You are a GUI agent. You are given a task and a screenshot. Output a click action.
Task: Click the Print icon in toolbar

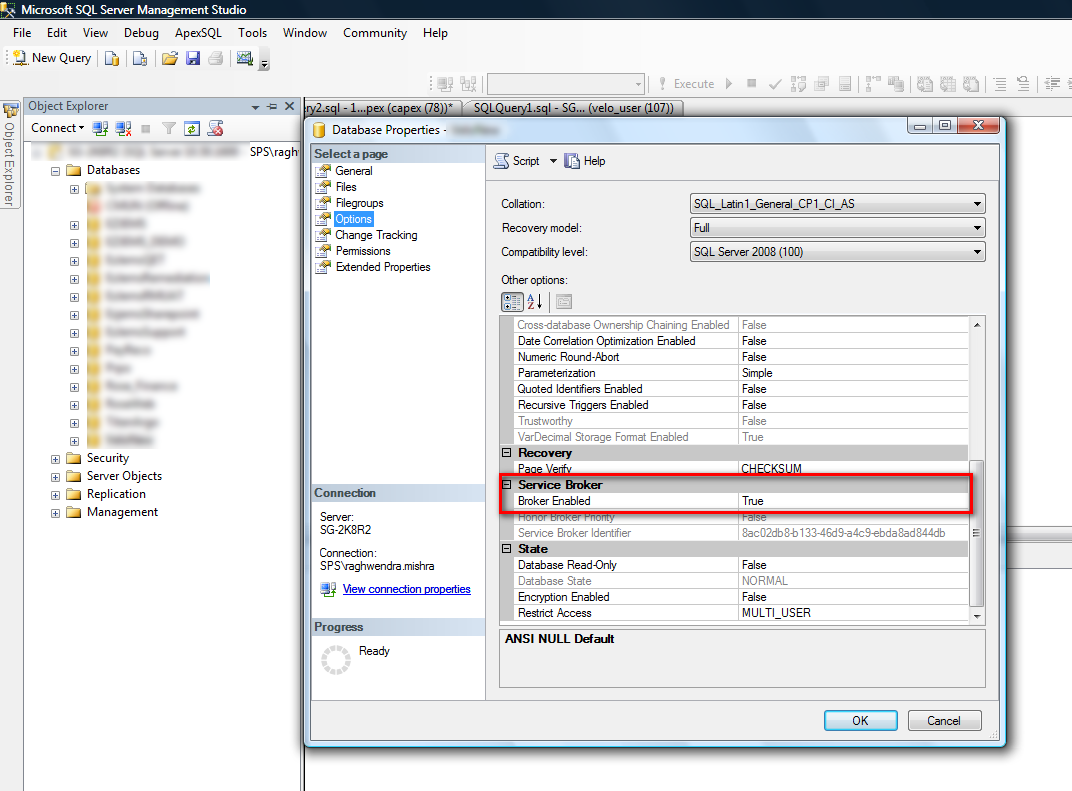[216, 59]
